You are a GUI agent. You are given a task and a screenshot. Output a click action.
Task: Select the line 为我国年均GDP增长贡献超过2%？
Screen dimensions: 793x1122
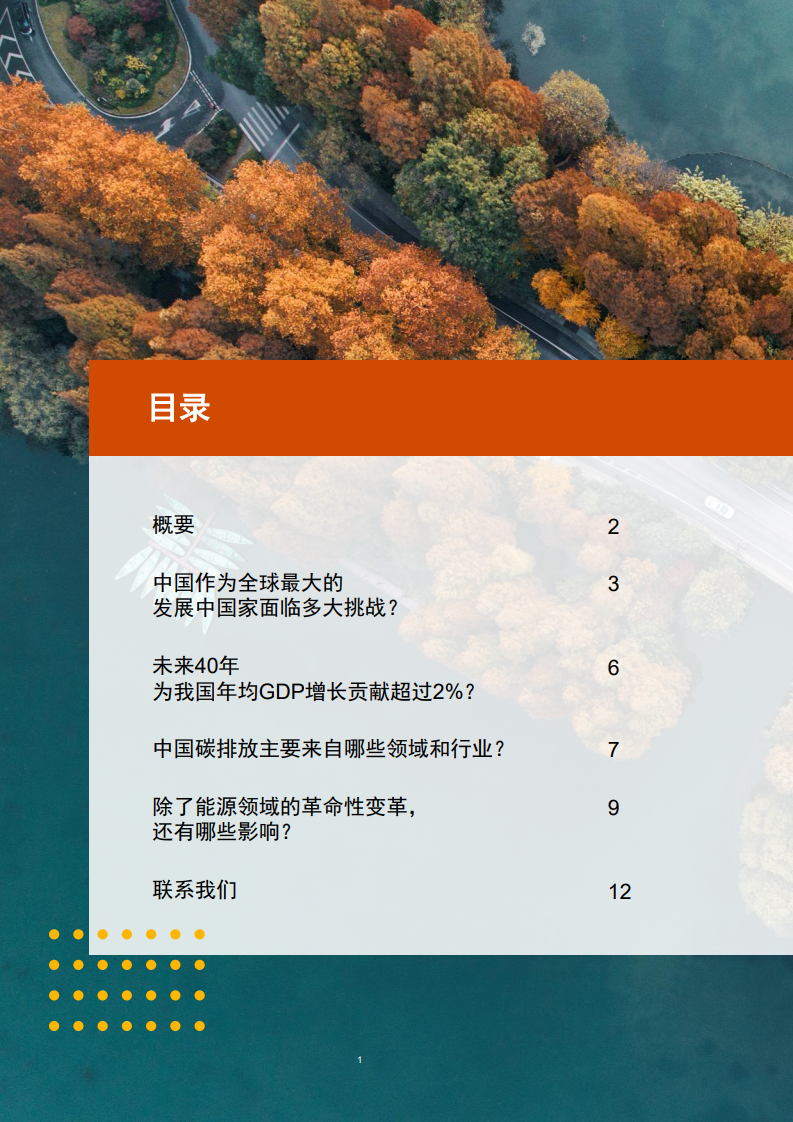pyautogui.click(x=314, y=692)
